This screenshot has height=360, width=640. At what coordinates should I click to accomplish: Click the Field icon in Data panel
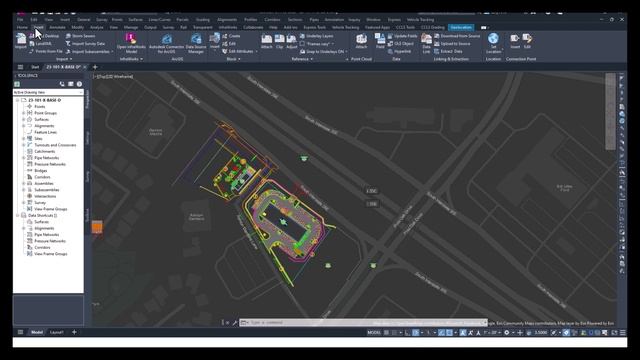pyautogui.click(x=380, y=41)
